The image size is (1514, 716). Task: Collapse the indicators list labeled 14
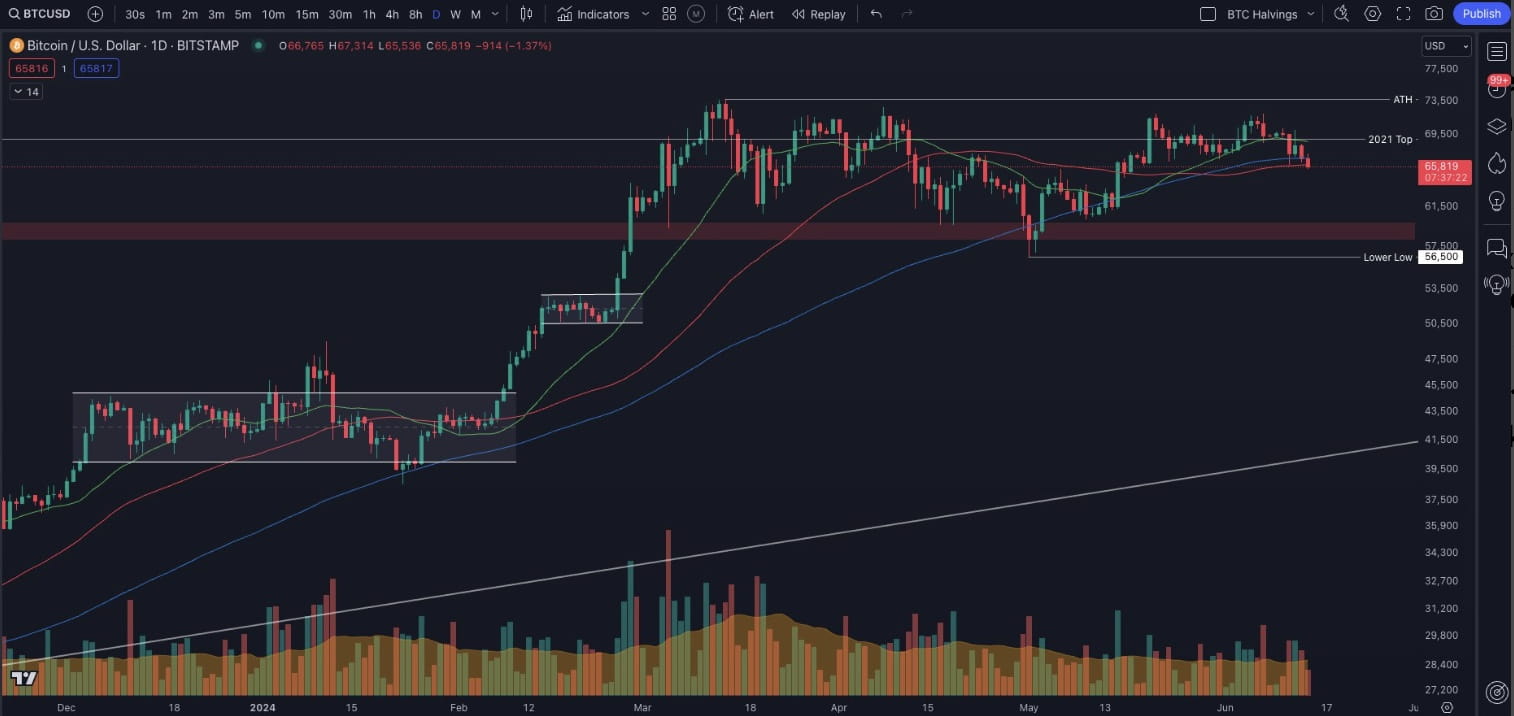[x=26, y=91]
